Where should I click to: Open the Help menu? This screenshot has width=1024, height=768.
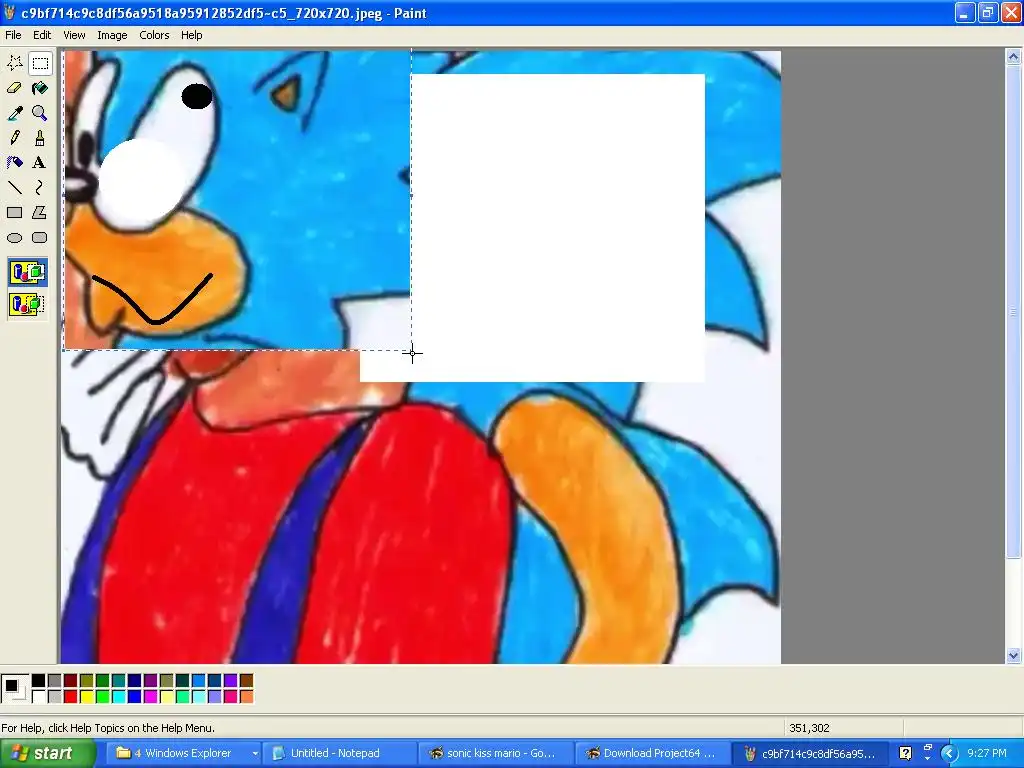tap(191, 35)
